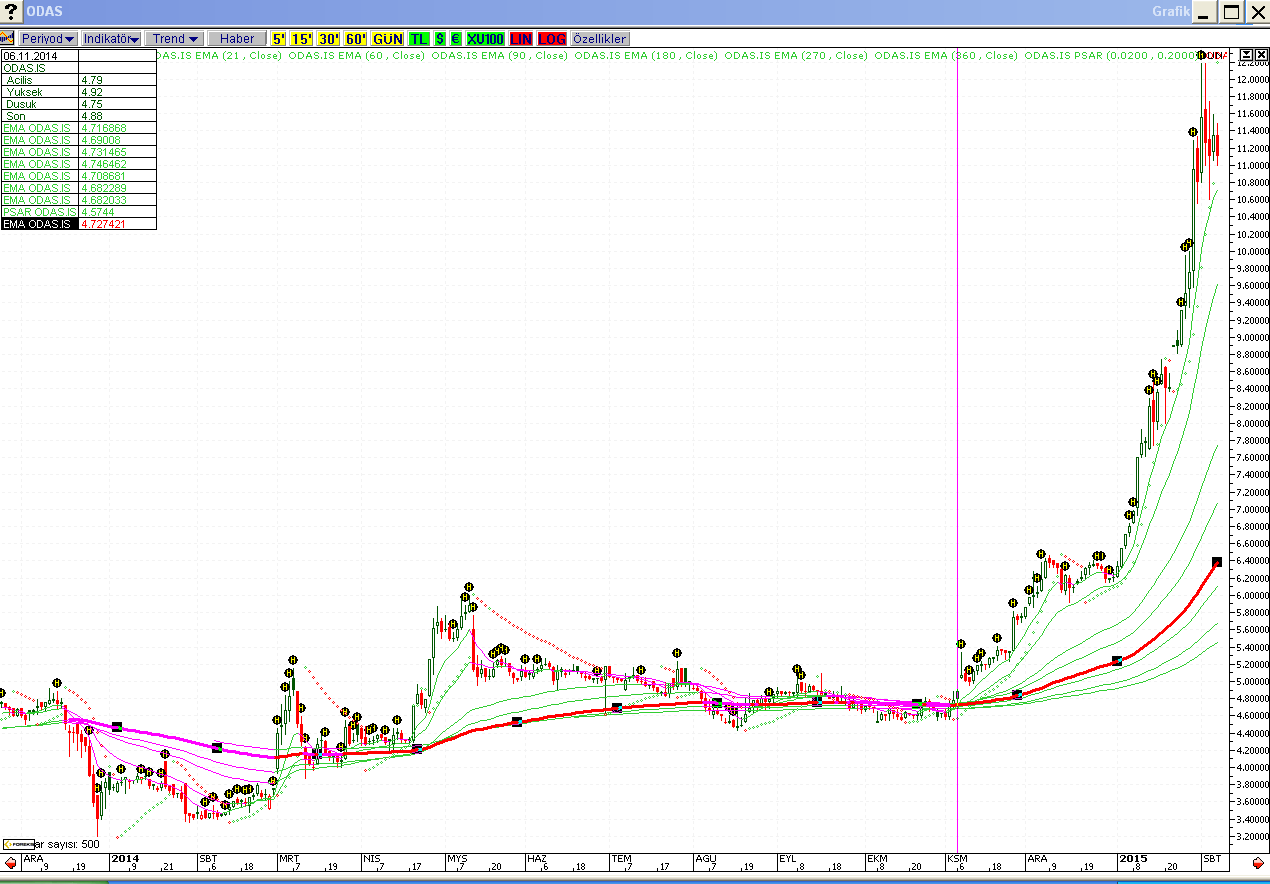1270x884 pixels.
Task: Switch currency to dollar ($)
Action: coord(440,38)
